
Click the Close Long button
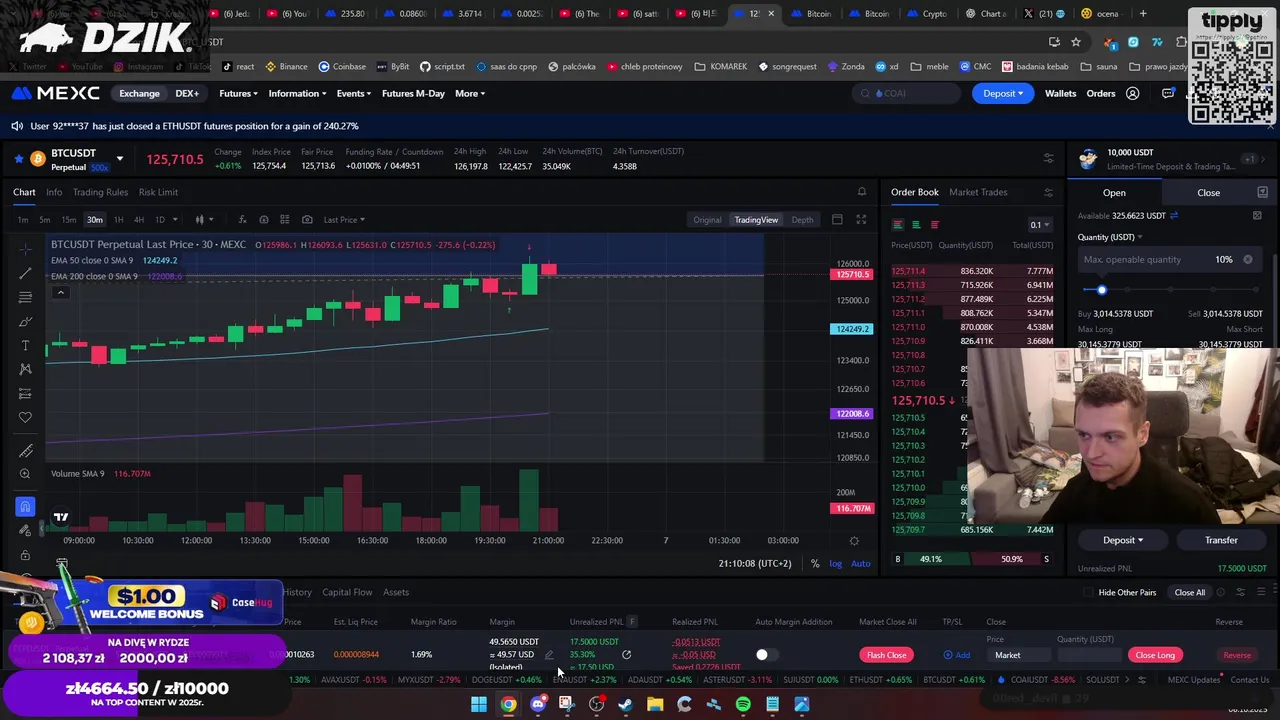coord(1155,655)
